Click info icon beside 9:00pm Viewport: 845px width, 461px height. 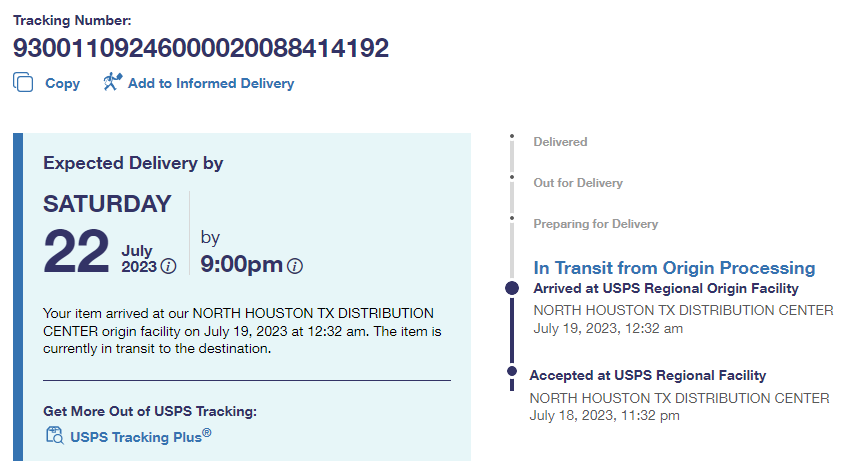point(295,266)
